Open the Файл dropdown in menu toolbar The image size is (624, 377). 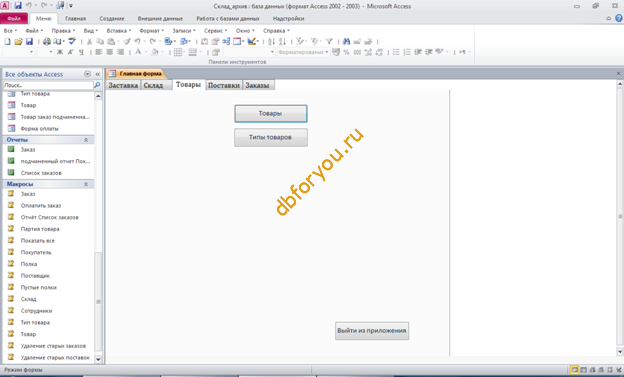click(34, 31)
